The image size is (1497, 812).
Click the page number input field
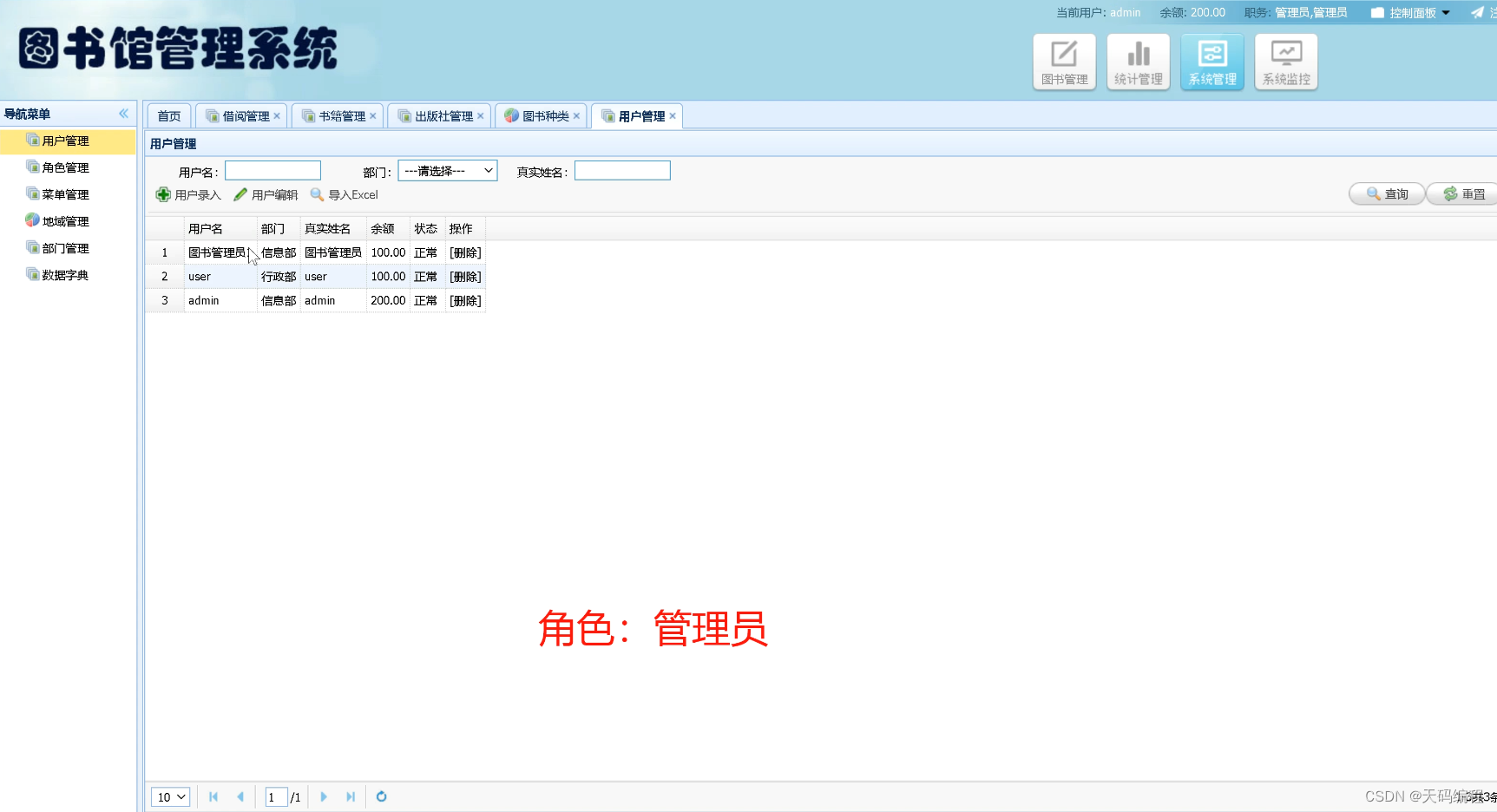[276, 797]
